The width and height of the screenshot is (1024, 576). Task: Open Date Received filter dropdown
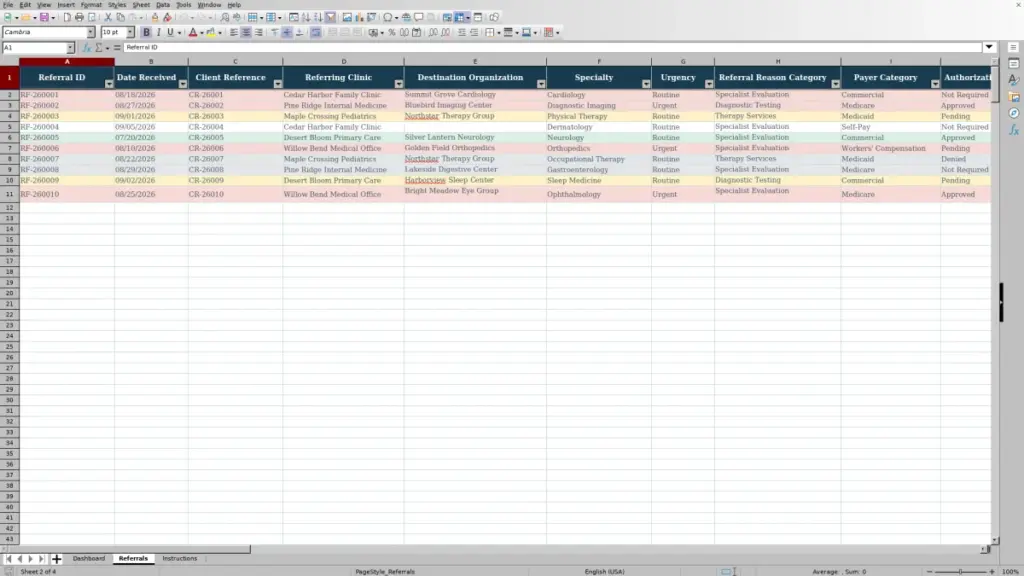182,84
